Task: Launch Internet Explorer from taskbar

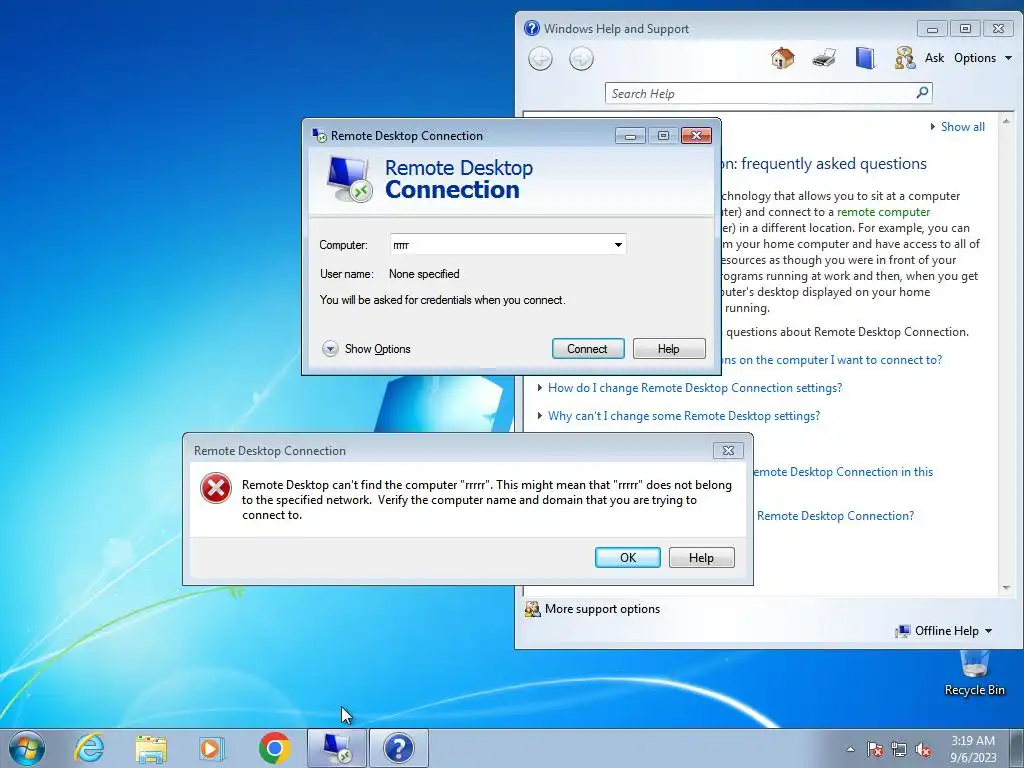Action: pyautogui.click(x=89, y=748)
